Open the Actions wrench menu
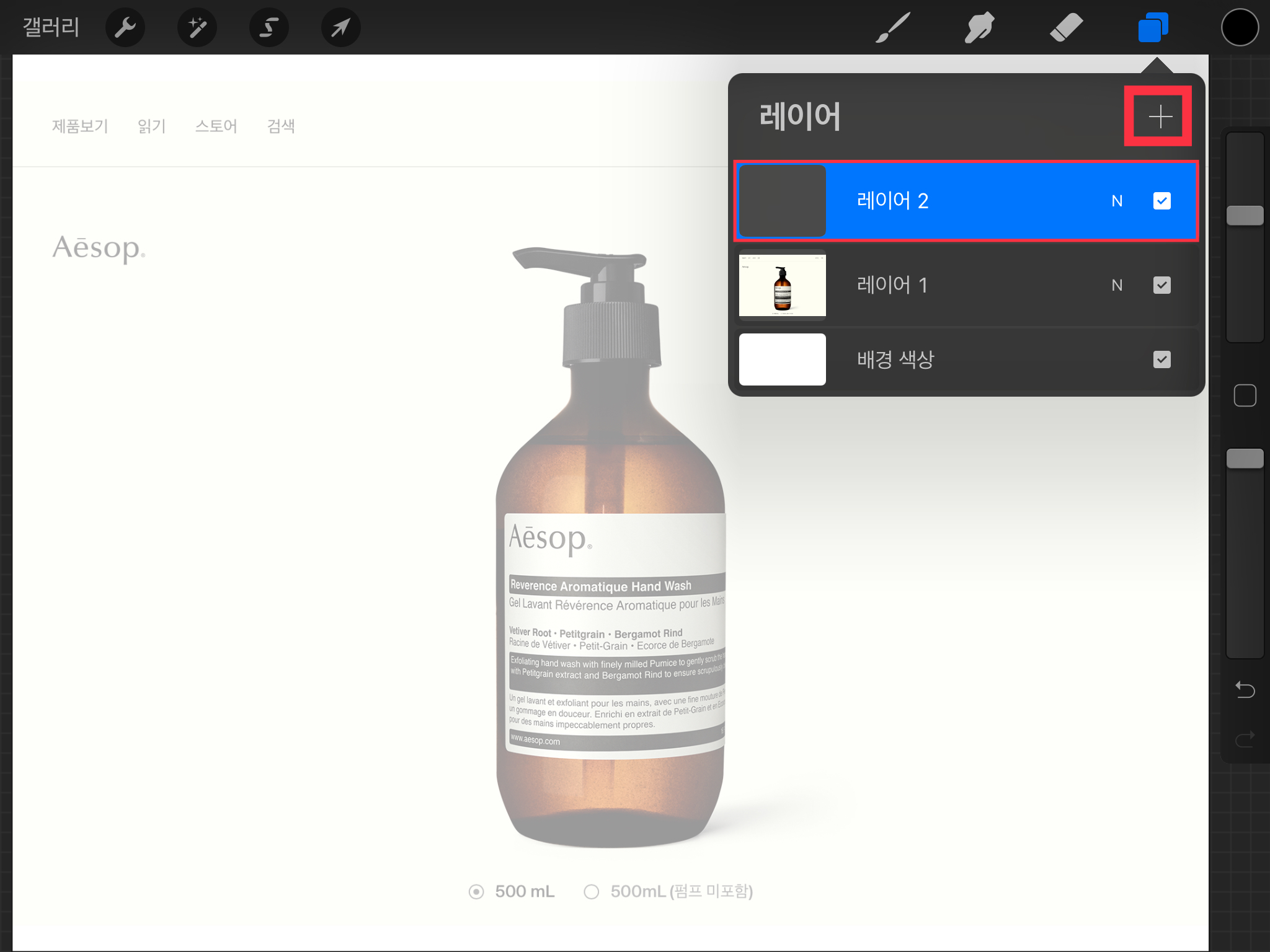The image size is (1270, 952). coord(125,27)
